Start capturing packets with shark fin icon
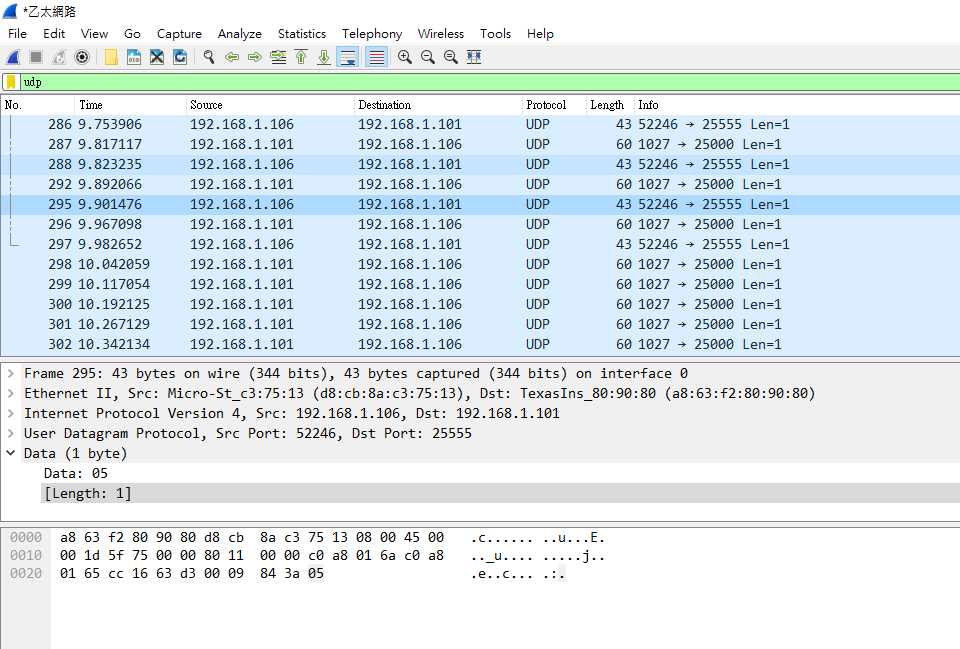 13,57
